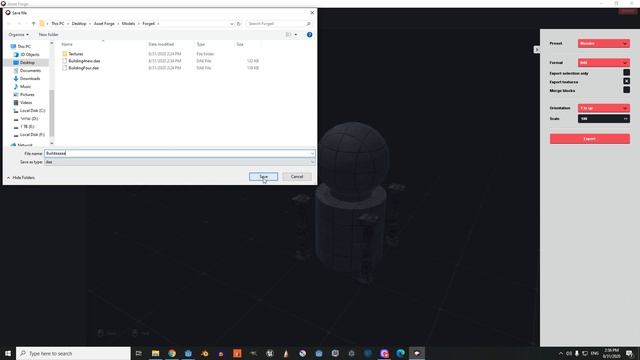
Task: Select Documents in the navigation tree
Action: point(30,71)
